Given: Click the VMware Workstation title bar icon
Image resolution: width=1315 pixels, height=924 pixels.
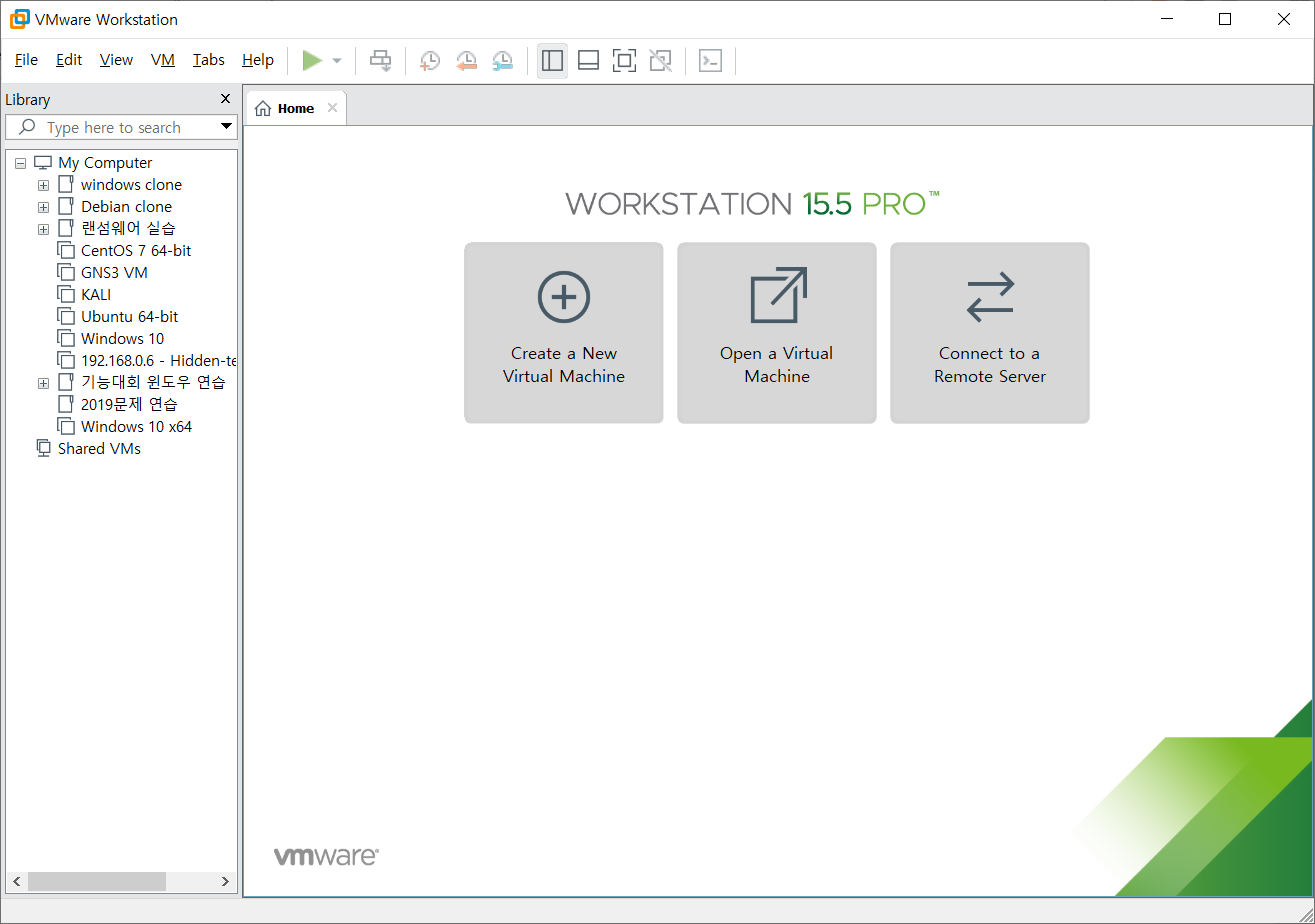Looking at the screenshot, I should [x=18, y=19].
